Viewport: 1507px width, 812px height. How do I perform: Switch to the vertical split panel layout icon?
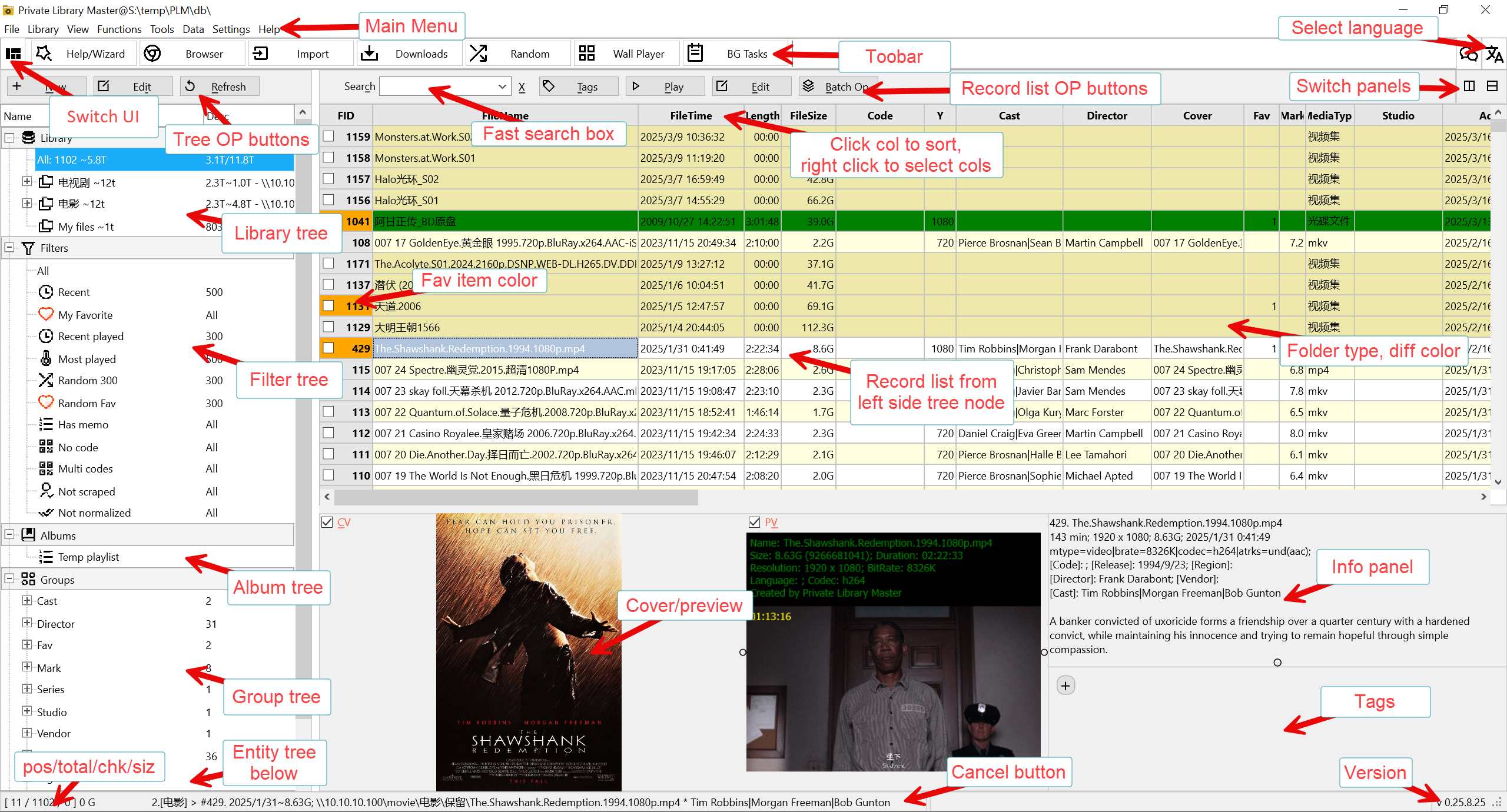1469,86
